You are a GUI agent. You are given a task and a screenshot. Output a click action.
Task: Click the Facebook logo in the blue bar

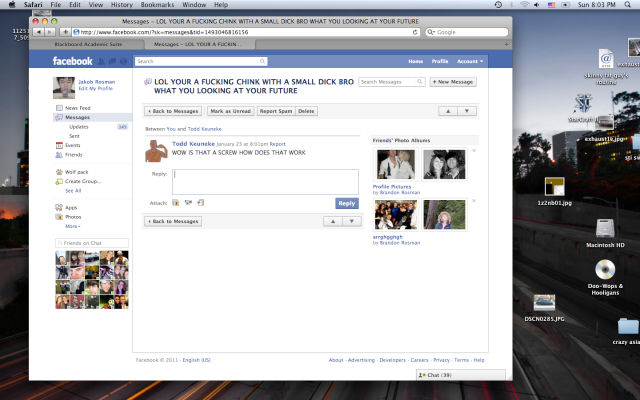[x=72, y=61]
